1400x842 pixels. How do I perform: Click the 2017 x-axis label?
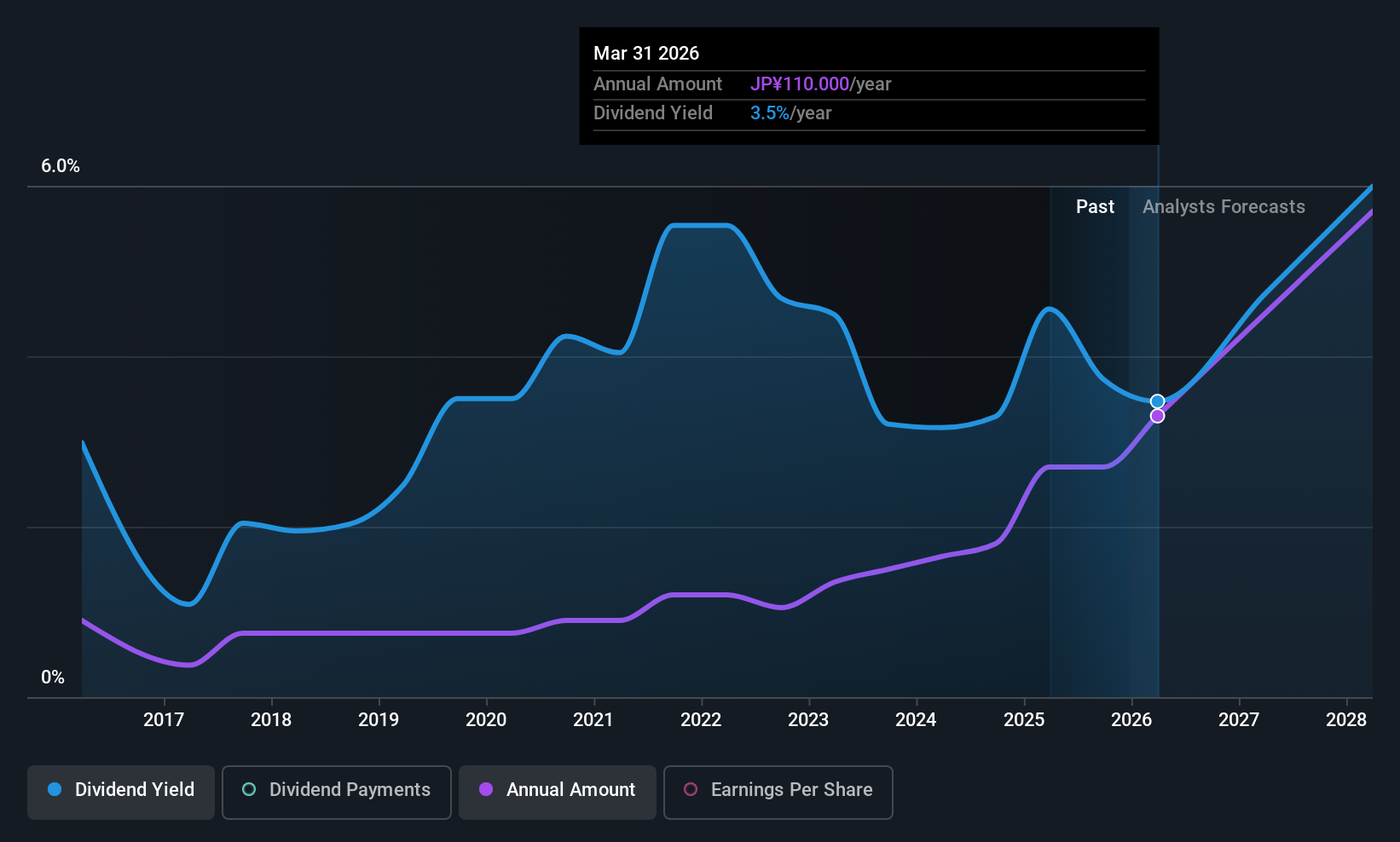click(164, 719)
